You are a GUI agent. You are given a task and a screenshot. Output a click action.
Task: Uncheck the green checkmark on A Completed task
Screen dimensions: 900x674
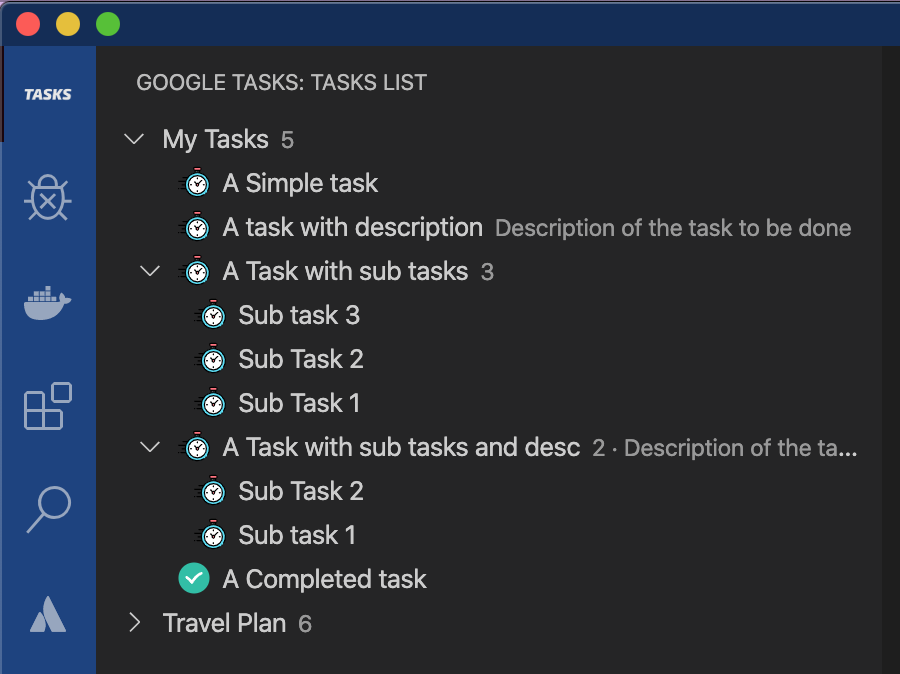tap(194, 578)
